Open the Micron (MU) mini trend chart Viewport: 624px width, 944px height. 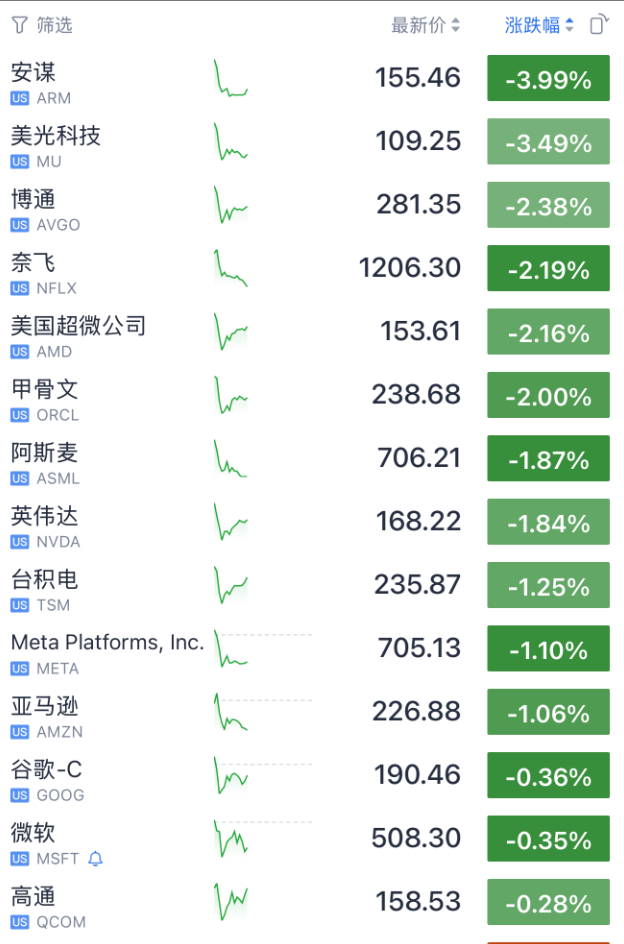click(231, 142)
